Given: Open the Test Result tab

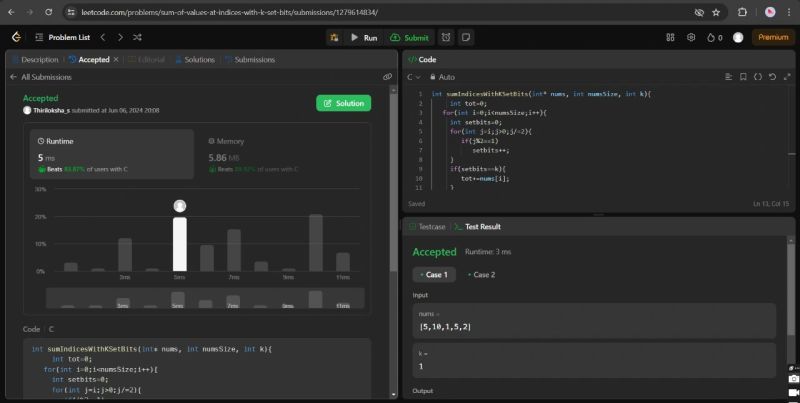Looking at the screenshot, I should coord(478,226).
